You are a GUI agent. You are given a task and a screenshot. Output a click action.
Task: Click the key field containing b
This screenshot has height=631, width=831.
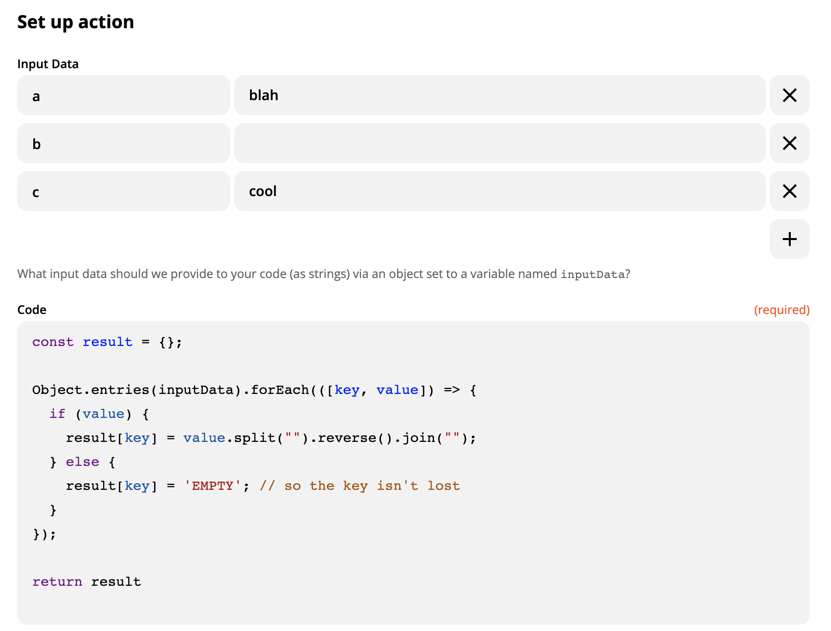(x=123, y=144)
